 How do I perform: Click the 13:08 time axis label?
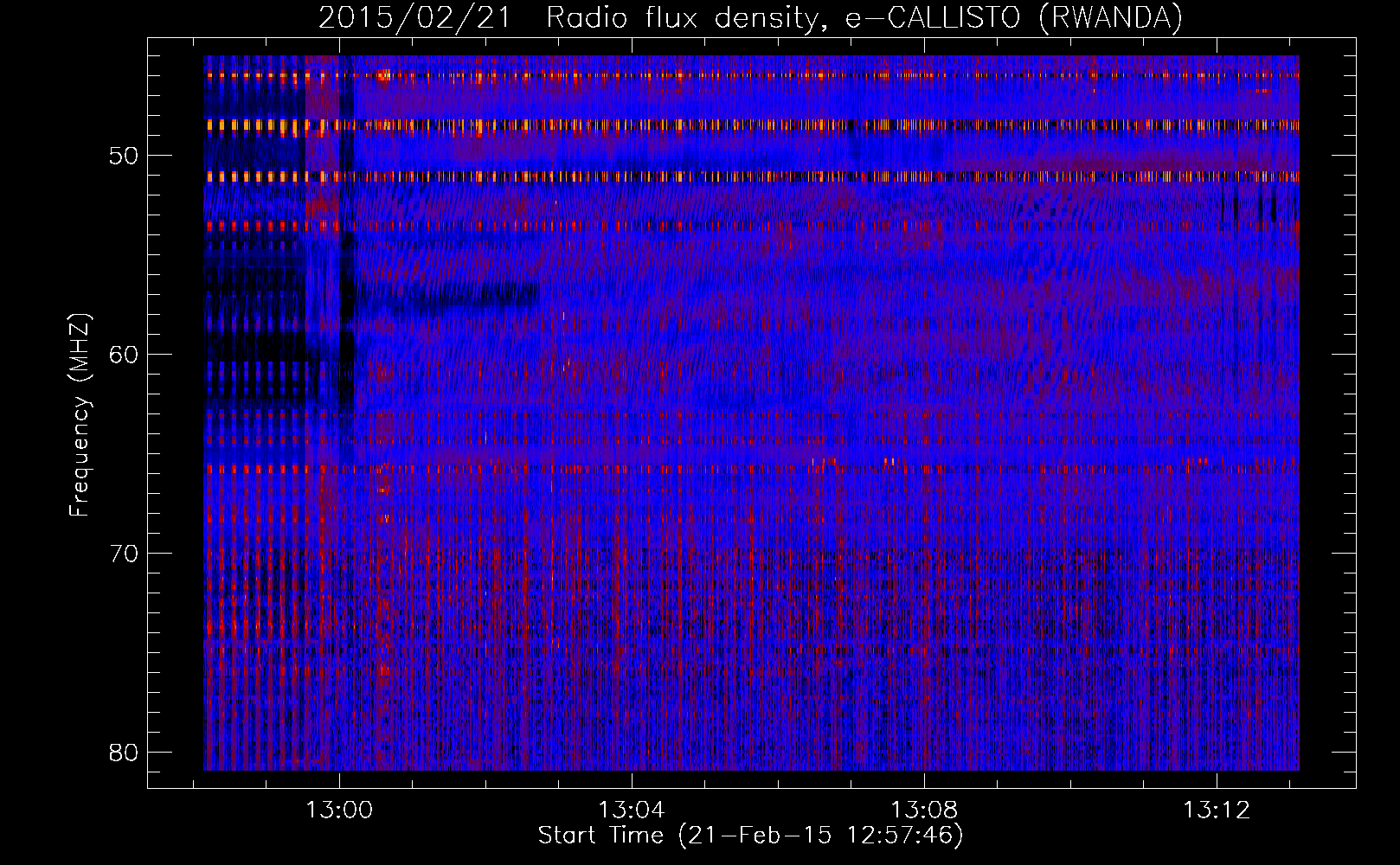tap(924, 811)
